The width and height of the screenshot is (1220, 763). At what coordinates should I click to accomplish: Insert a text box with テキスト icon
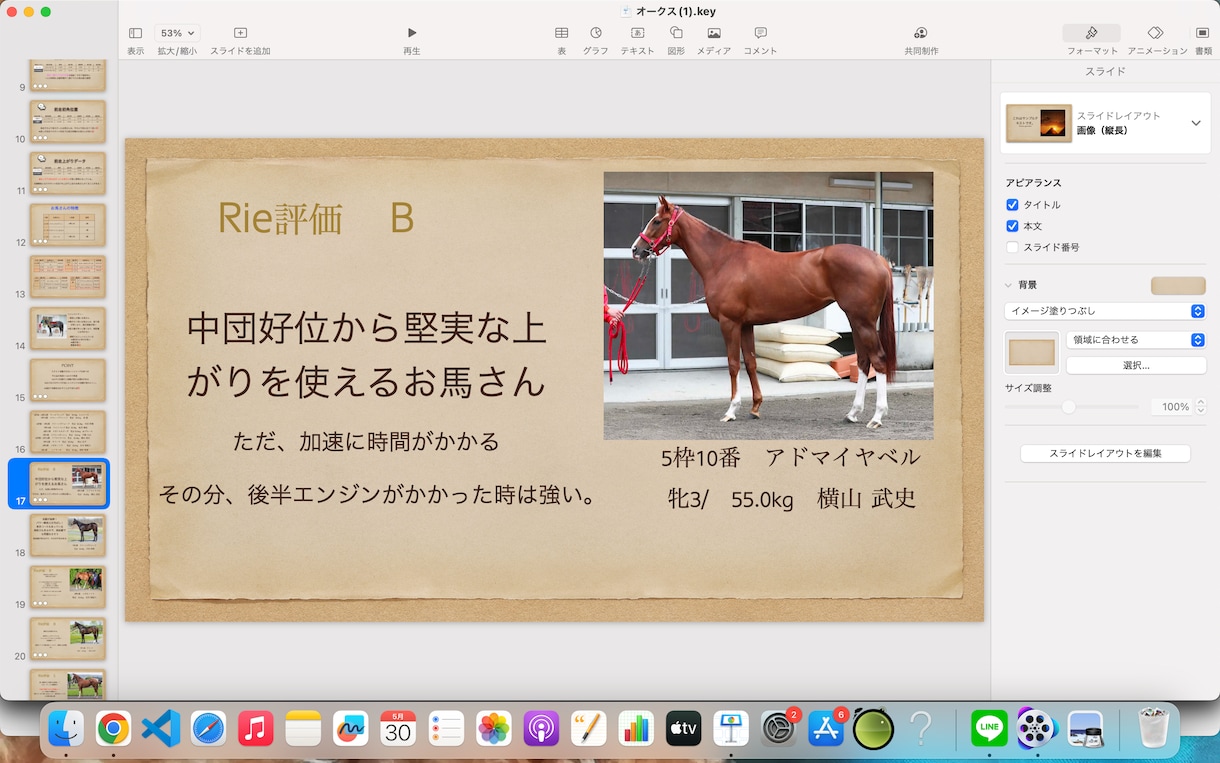tap(637, 33)
